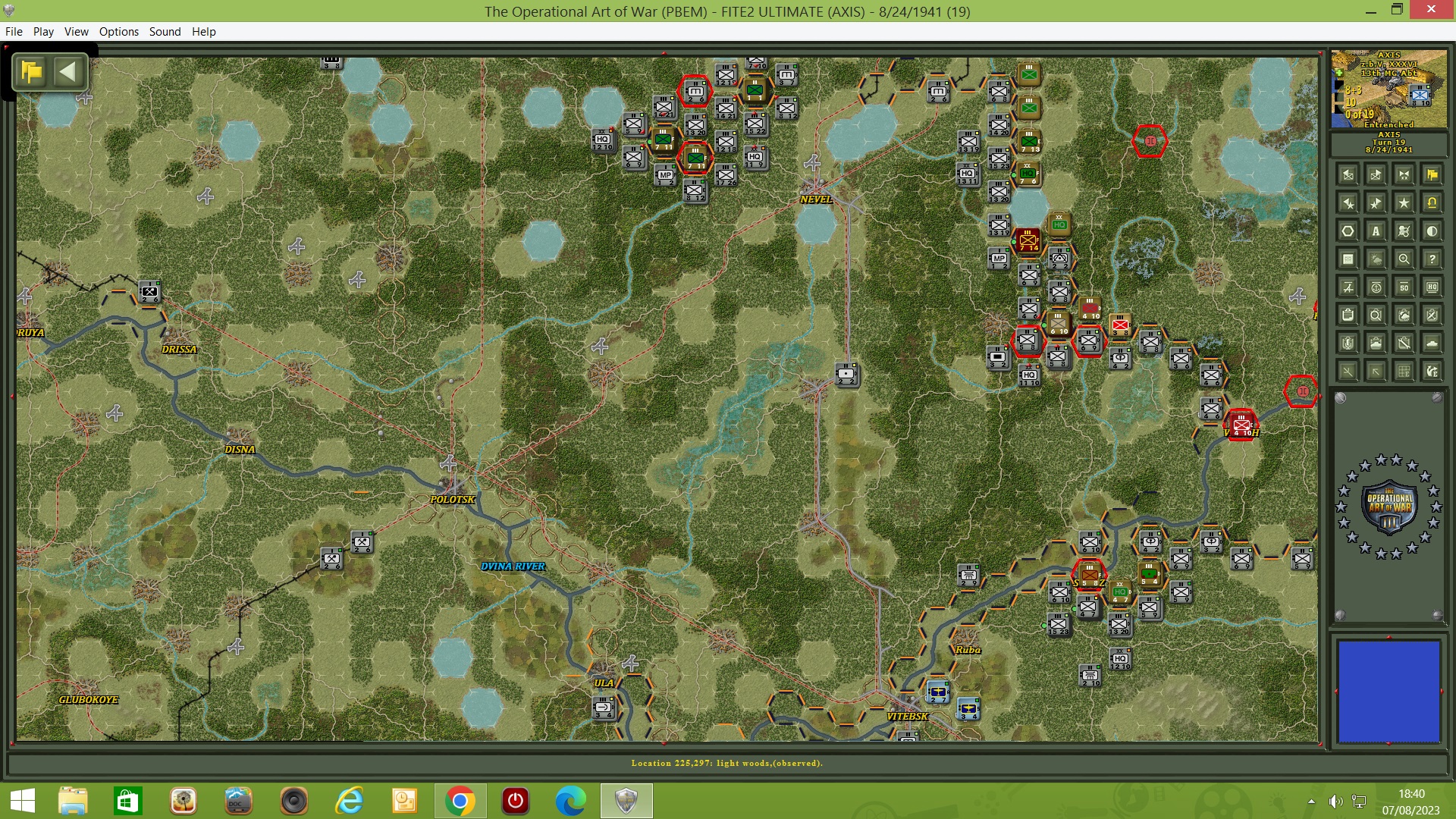Click the system tray volume icon
This screenshot has width=1456, height=819.
pyautogui.click(x=1335, y=801)
